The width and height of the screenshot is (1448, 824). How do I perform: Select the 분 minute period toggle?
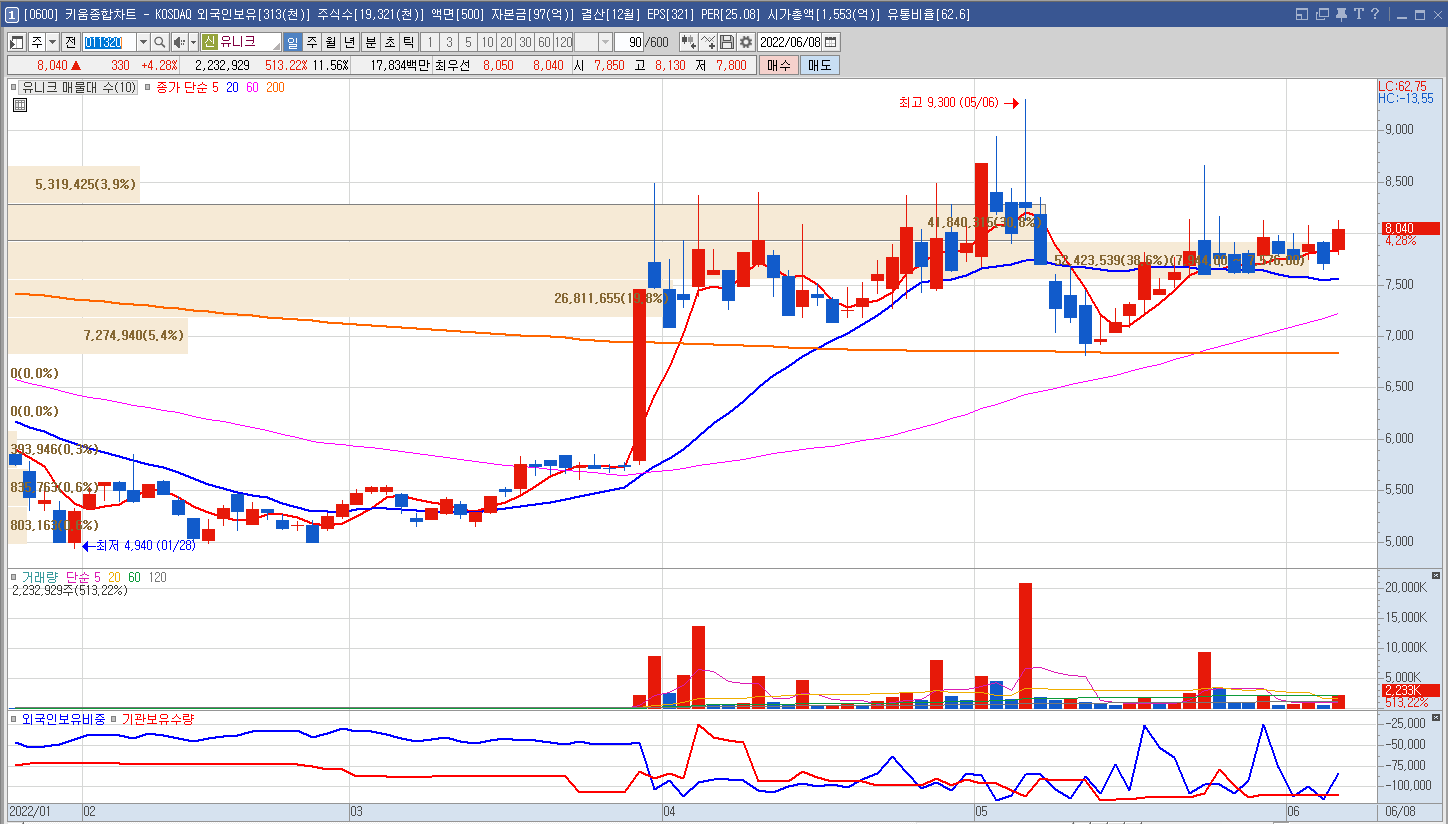tap(370, 42)
